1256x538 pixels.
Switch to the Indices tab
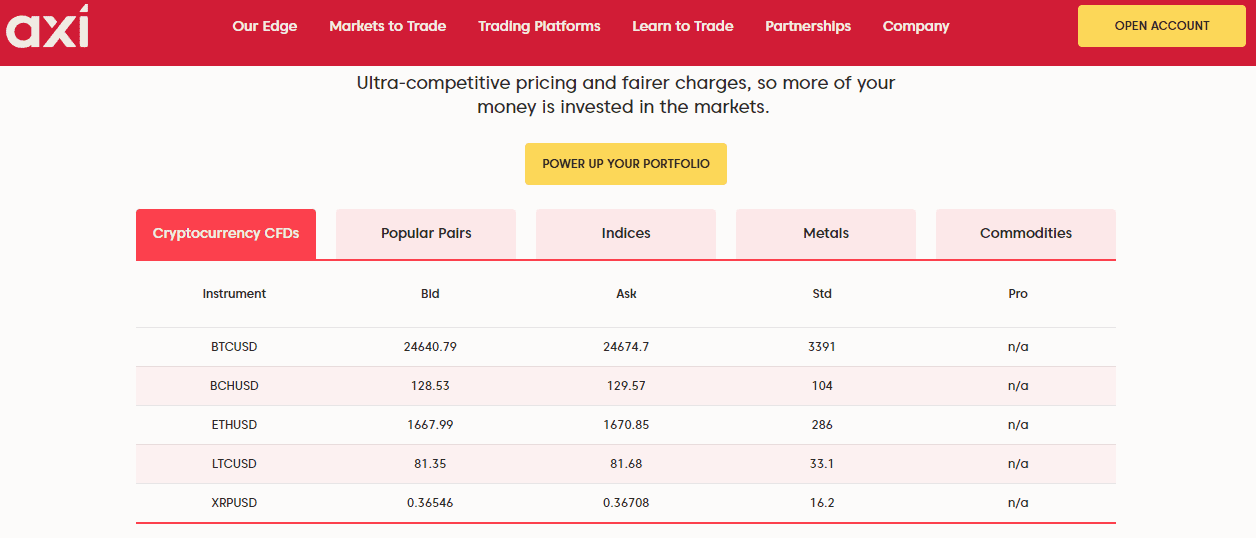coord(626,233)
